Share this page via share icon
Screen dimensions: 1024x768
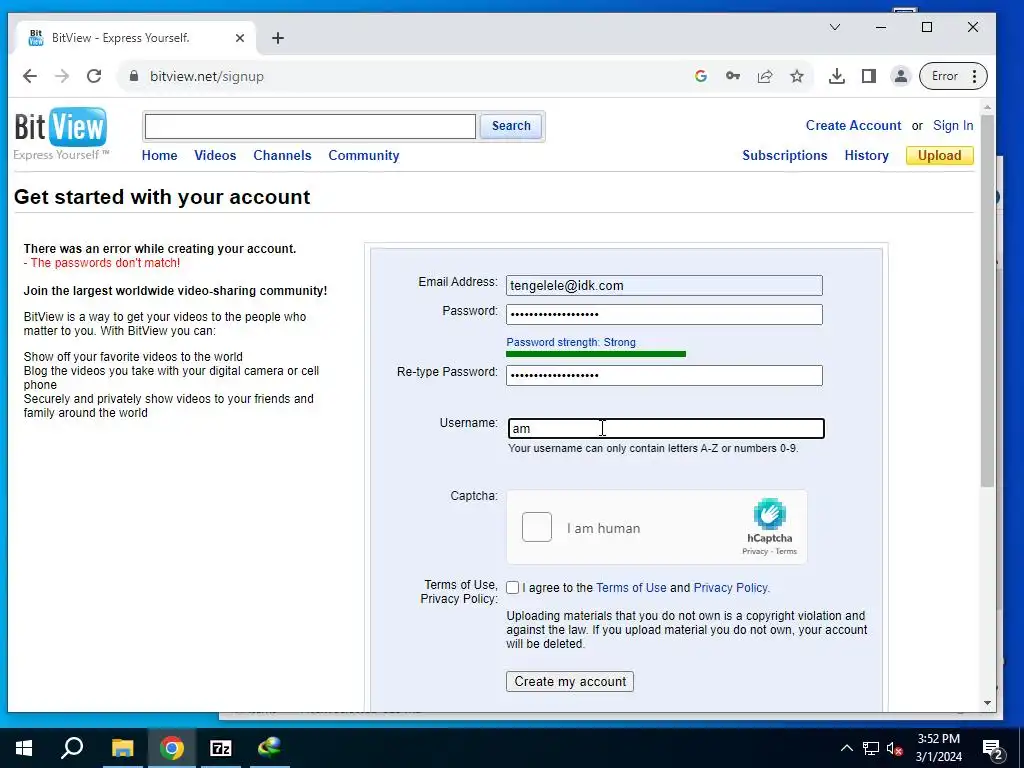coord(765,76)
